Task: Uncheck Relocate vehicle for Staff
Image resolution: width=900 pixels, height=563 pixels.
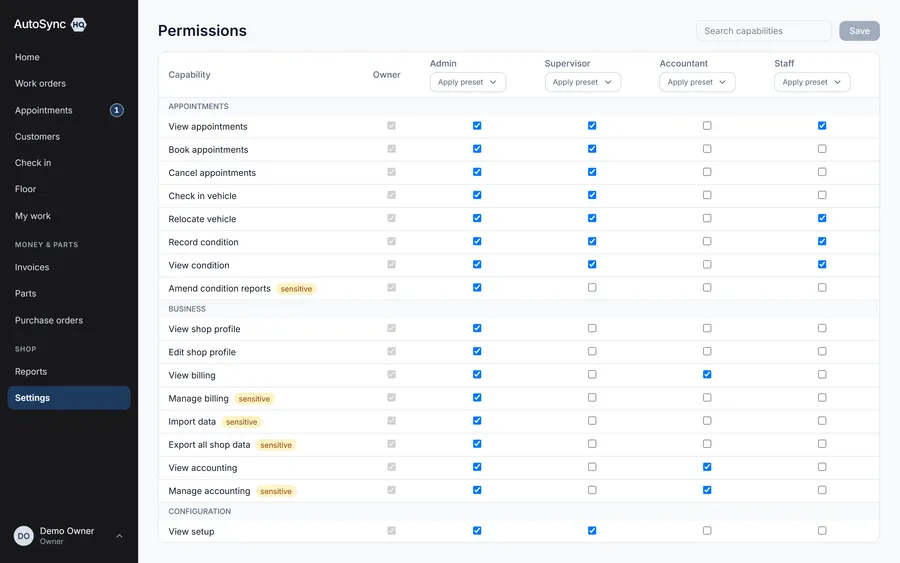Action: 822,218
